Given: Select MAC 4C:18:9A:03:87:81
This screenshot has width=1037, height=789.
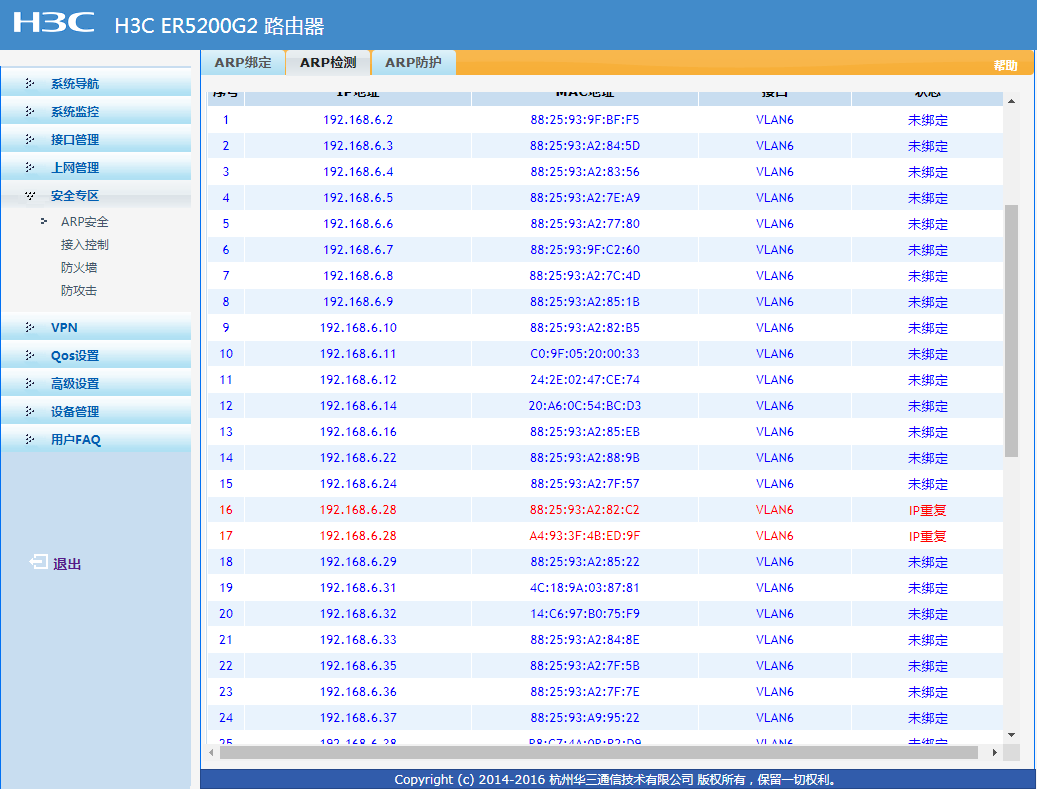Looking at the screenshot, I should tap(585, 587).
